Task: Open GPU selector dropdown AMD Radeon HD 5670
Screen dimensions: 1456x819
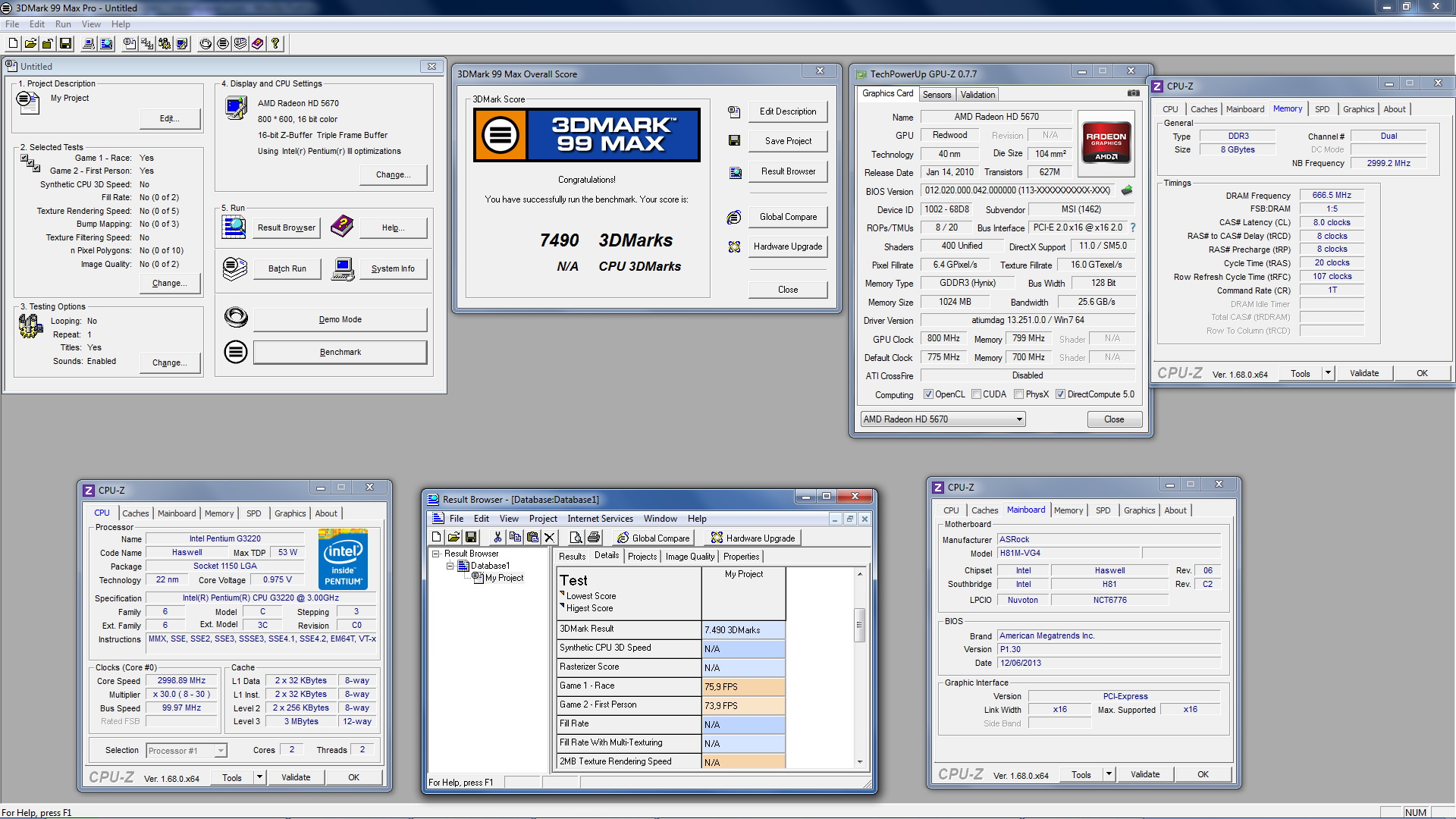Action: [x=943, y=419]
